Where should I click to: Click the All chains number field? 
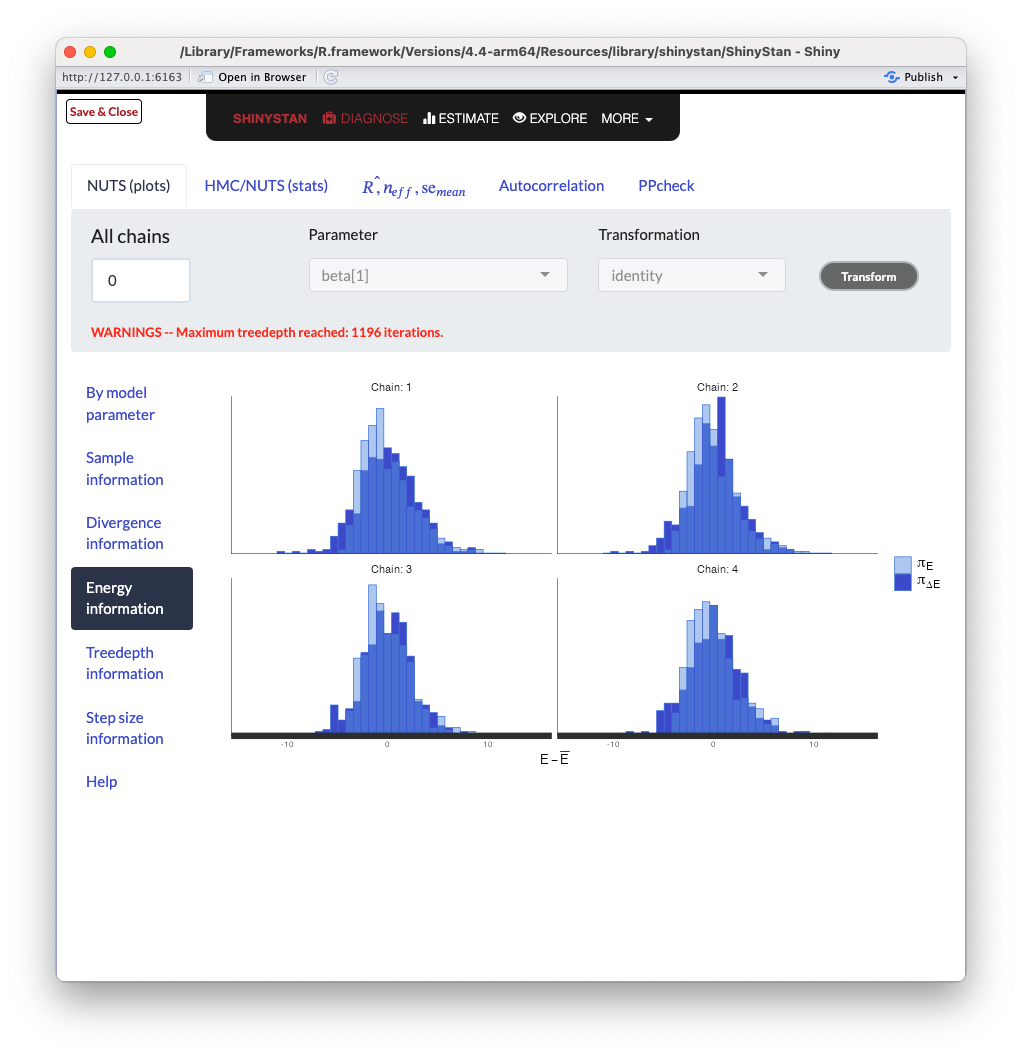(x=141, y=281)
